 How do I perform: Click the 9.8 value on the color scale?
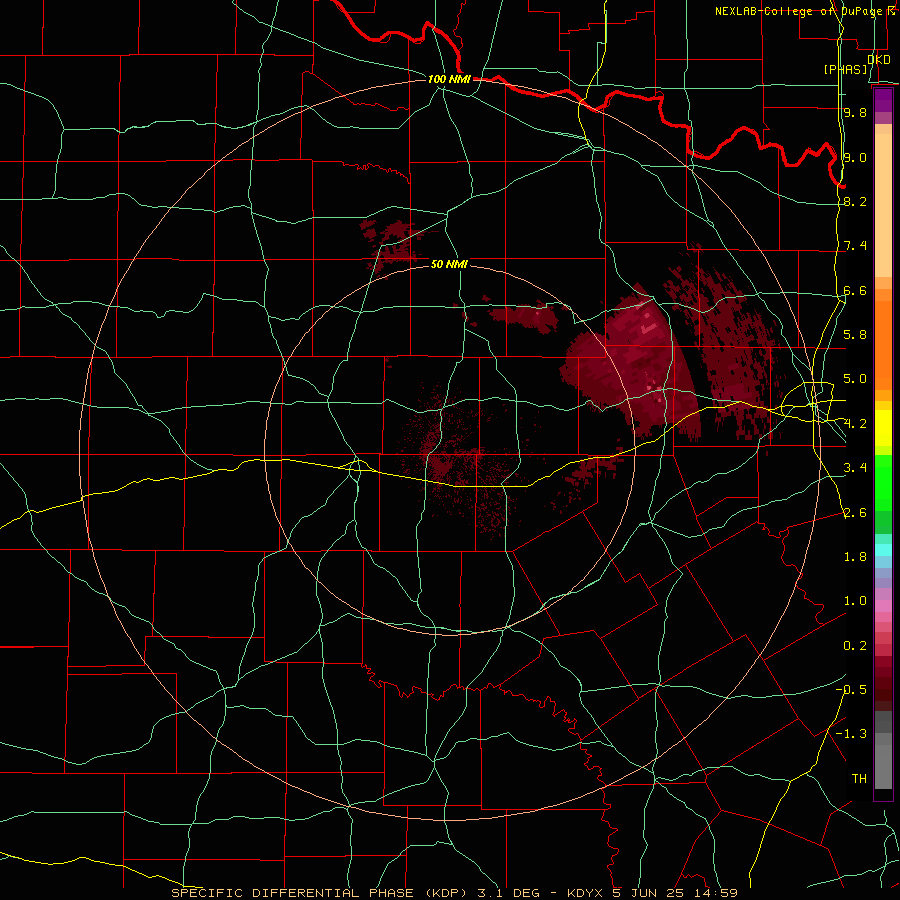(855, 112)
